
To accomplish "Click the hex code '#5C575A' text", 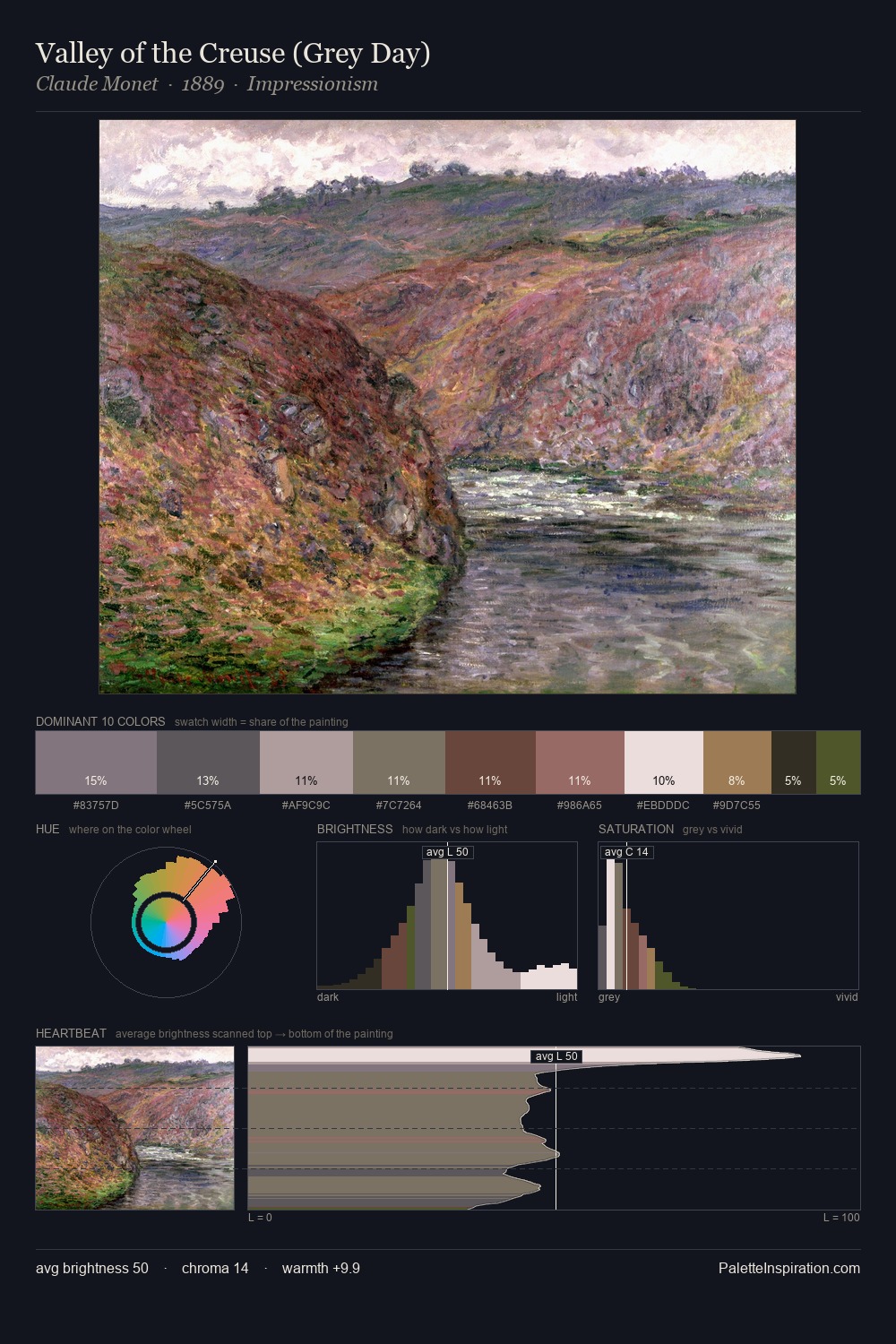I will tap(208, 806).
